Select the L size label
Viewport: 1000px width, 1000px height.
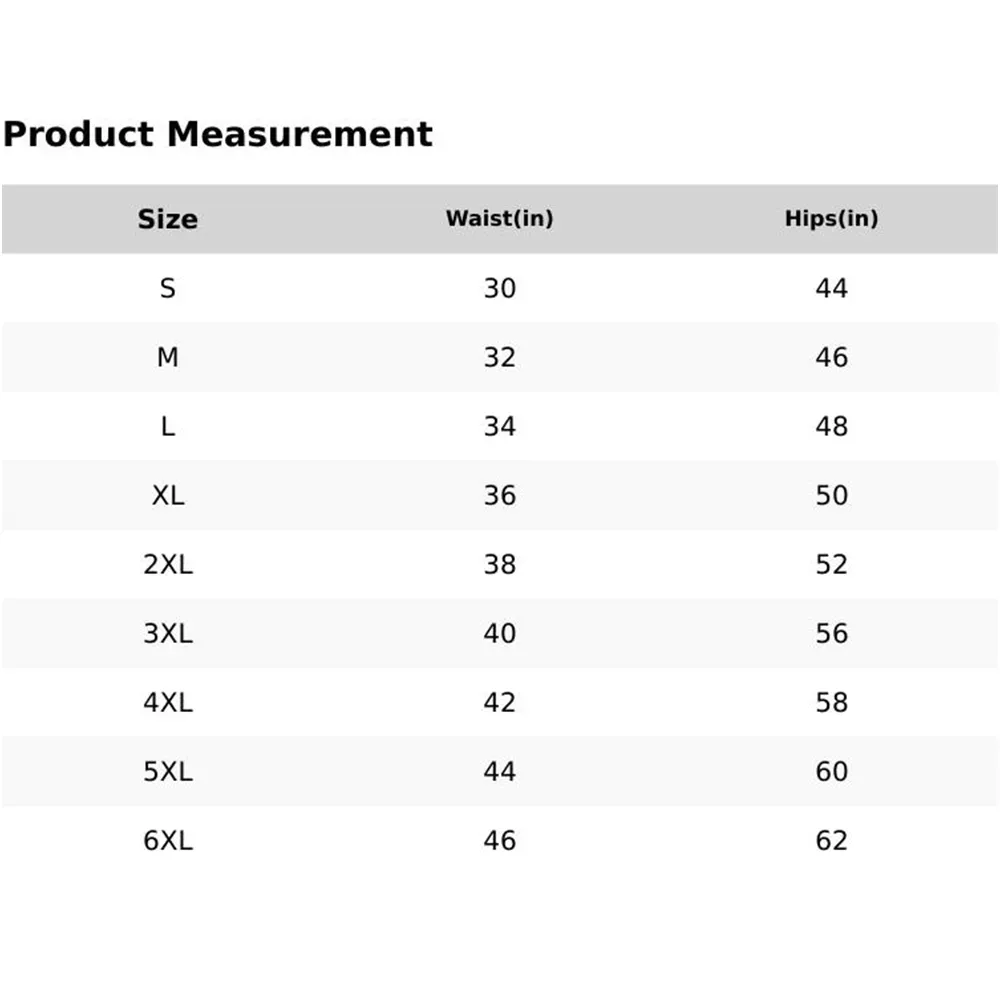pos(167,427)
